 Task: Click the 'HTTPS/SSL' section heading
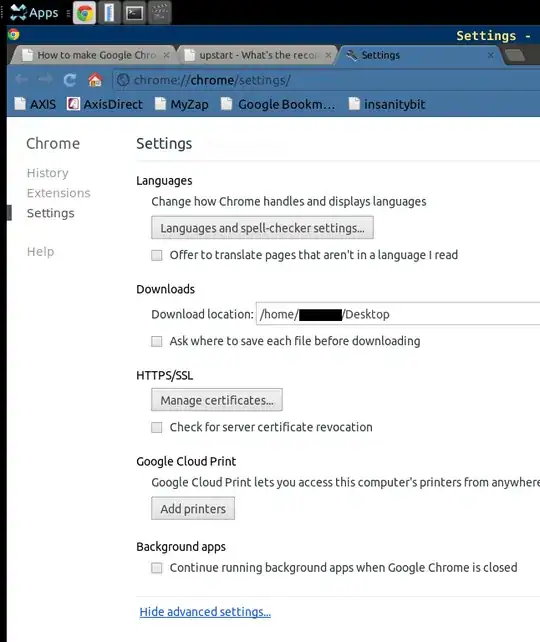[165, 375]
